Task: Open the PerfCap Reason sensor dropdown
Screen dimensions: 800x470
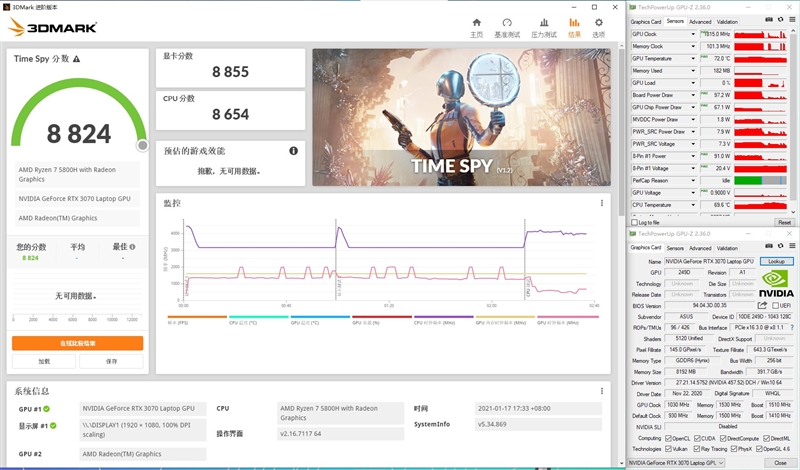Action: (693, 181)
